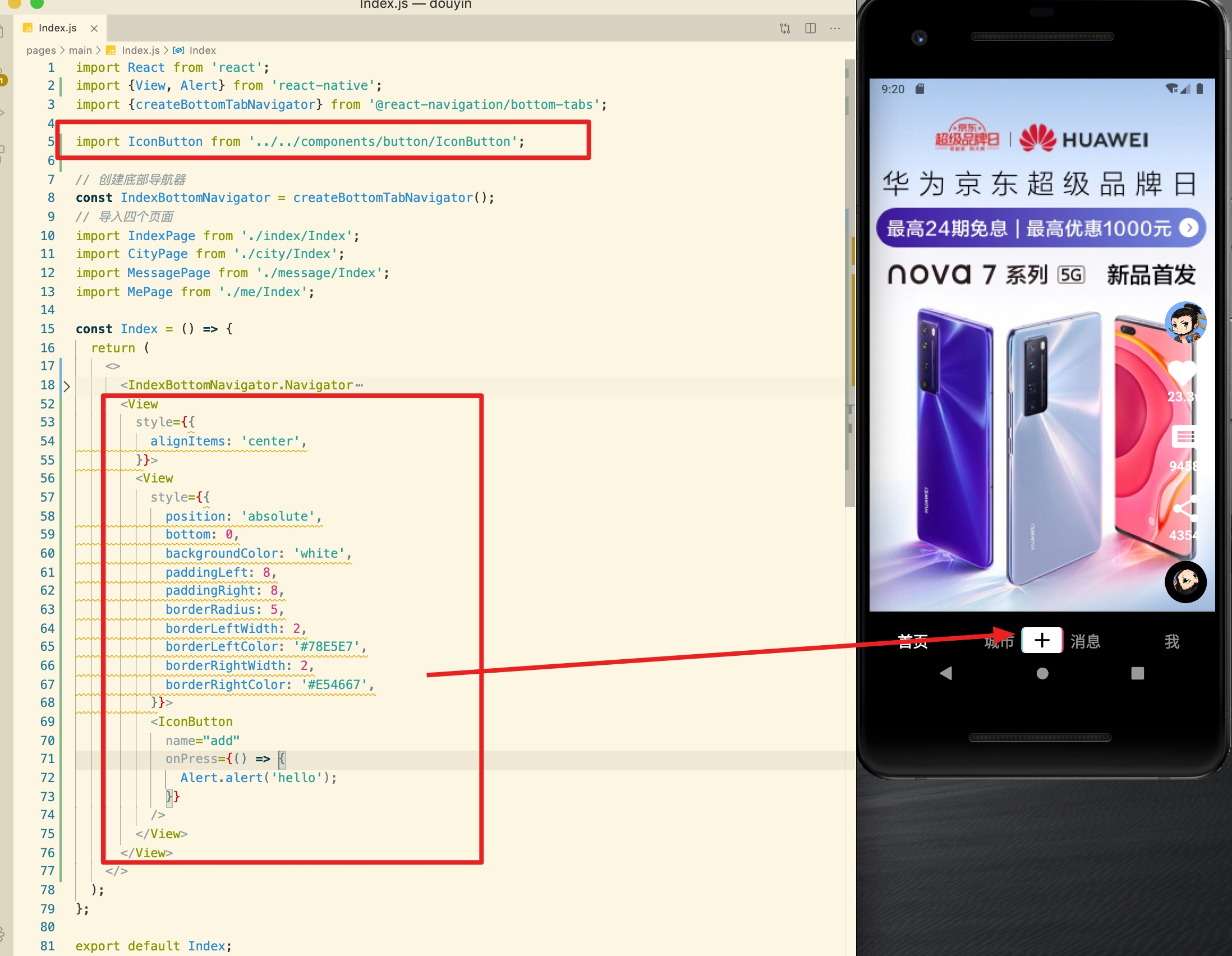This screenshot has width=1232, height=956.
Task: Open the 首页 tab in the emulator
Action: tap(913, 641)
